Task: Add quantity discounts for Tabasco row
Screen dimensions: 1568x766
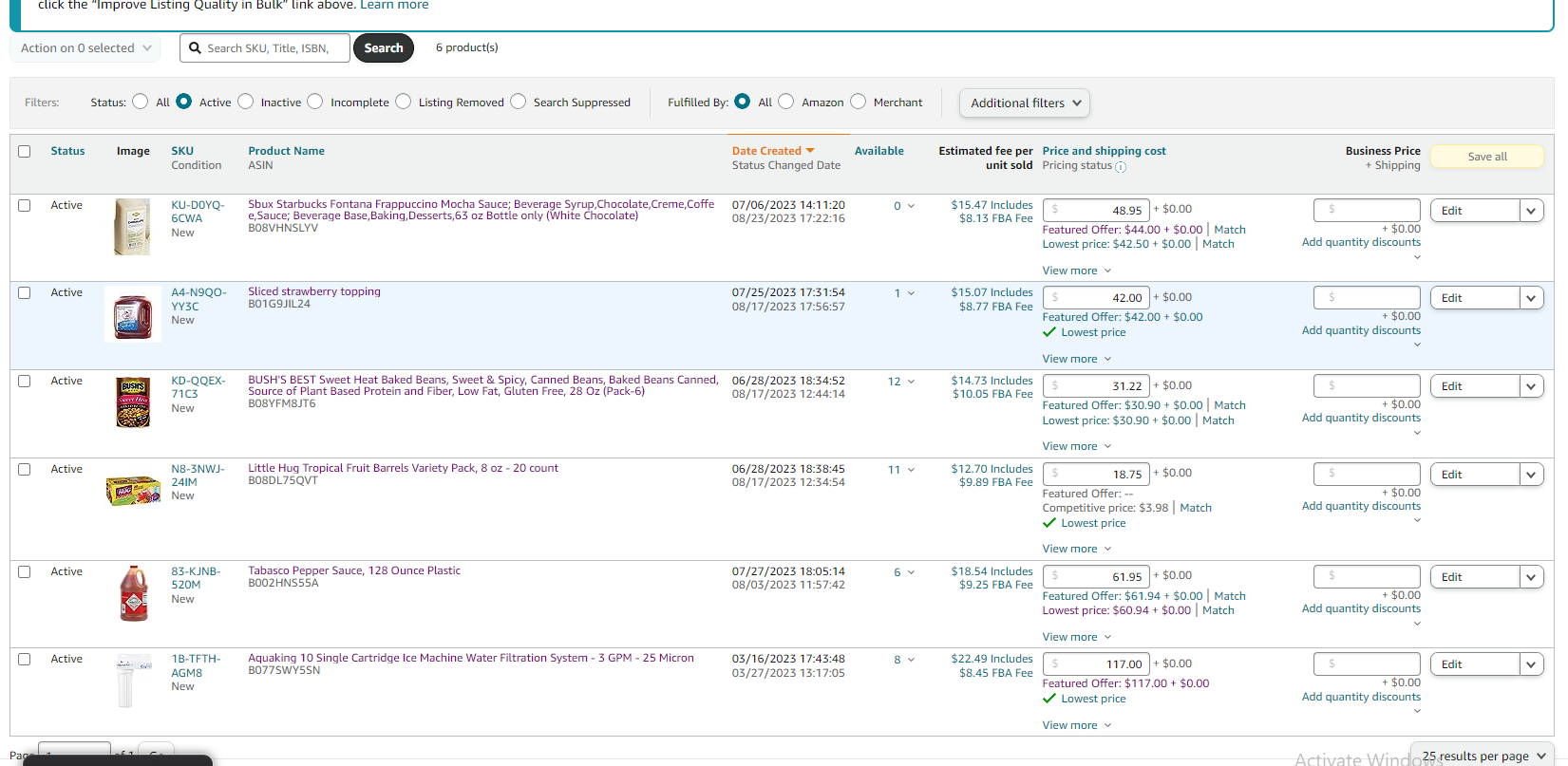Action: pyautogui.click(x=1361, y=608)
